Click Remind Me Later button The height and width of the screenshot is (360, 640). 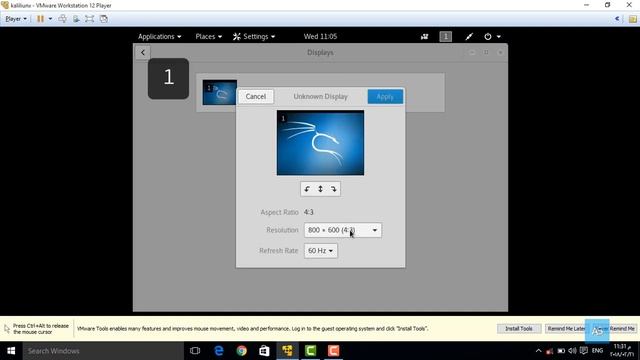[566, 329]
